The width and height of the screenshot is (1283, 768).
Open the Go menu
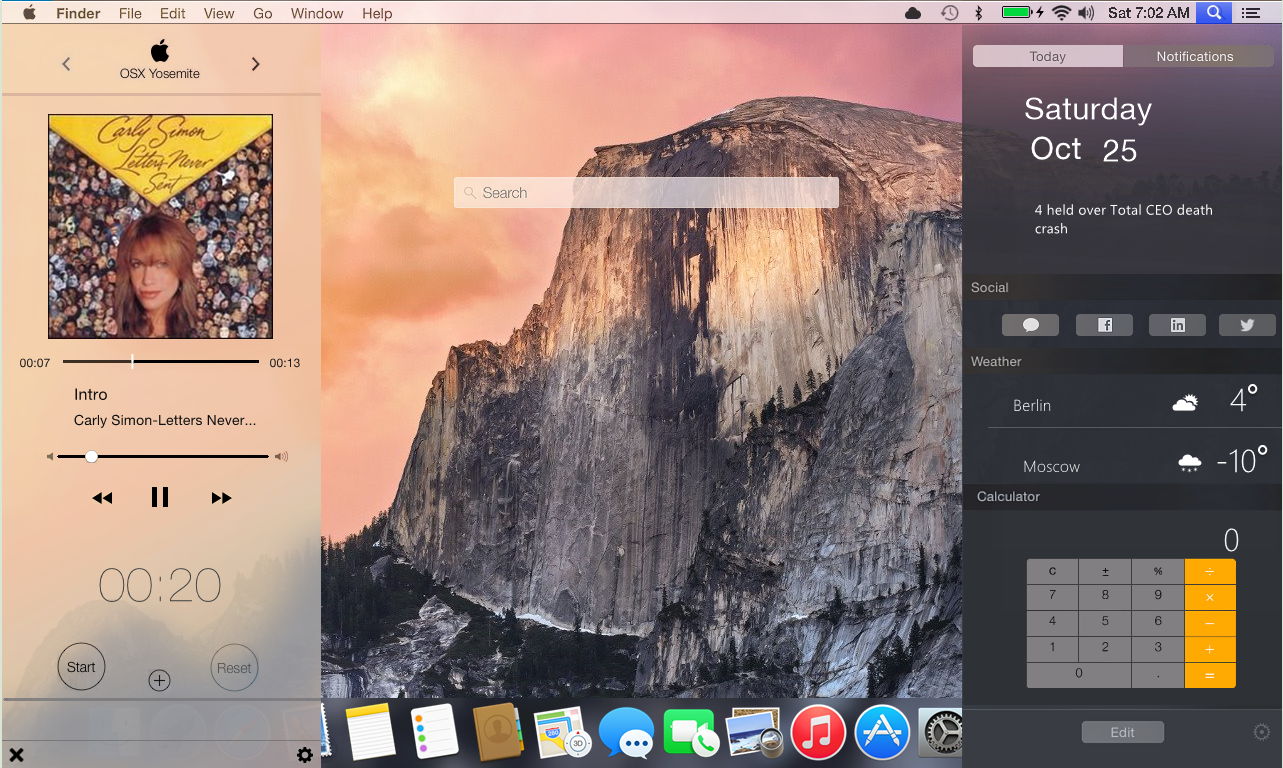[x=263, y=13]
